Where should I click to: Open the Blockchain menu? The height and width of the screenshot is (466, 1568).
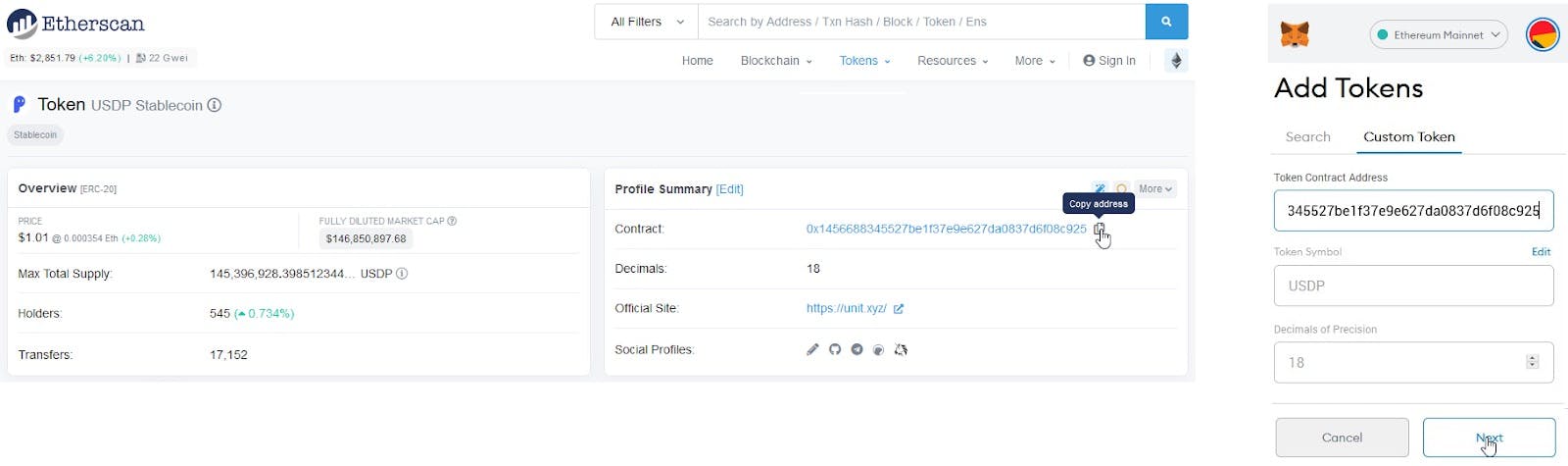coord(775,61)
